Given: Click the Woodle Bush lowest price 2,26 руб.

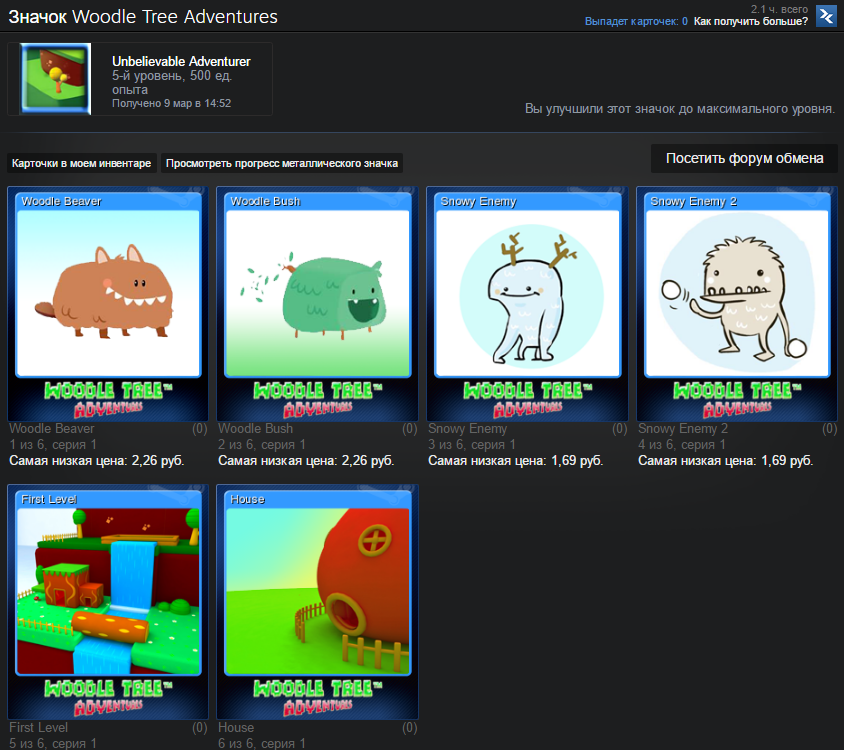Looking at the screenshot, I should point(306,461).
